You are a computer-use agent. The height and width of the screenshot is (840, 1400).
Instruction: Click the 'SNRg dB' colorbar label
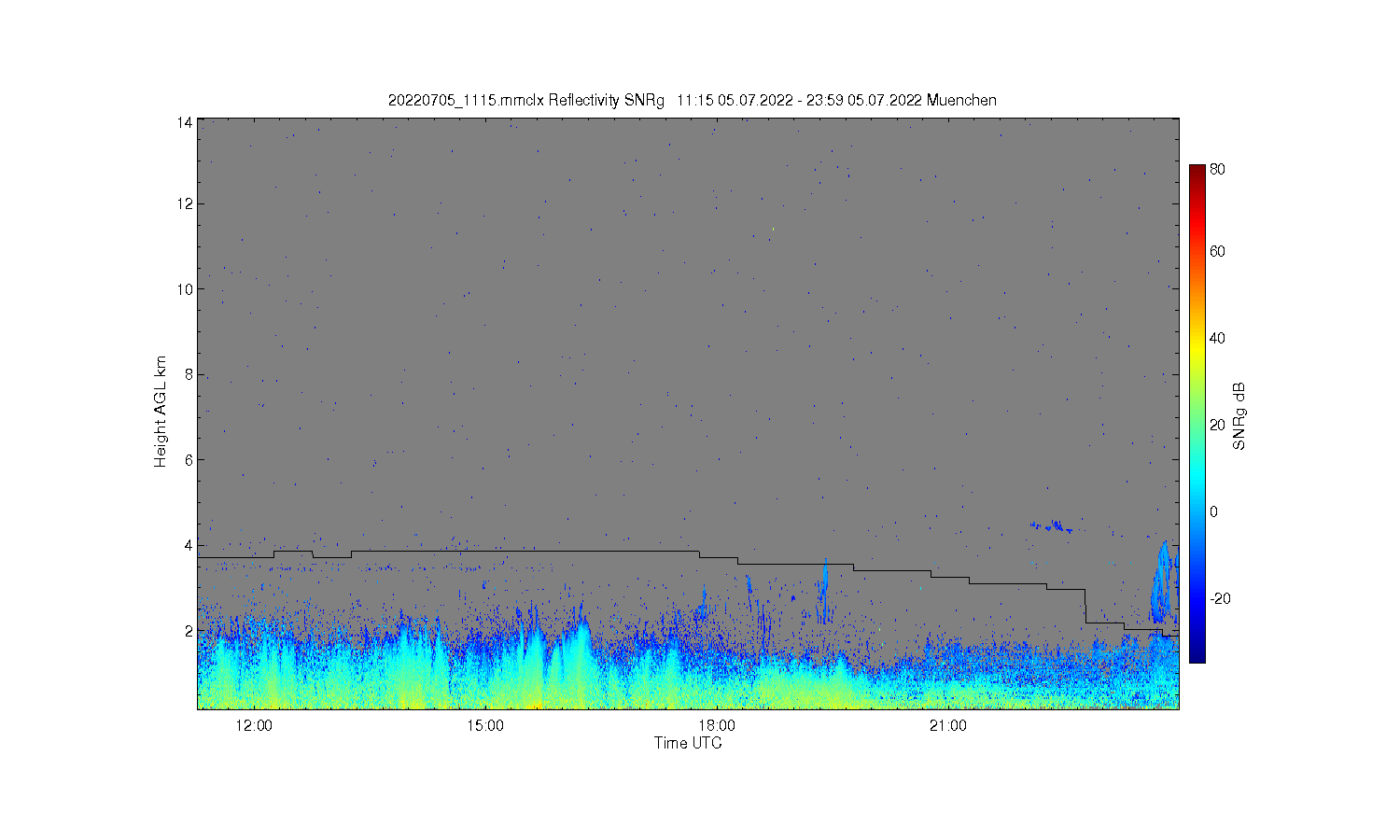(1239, 416)
